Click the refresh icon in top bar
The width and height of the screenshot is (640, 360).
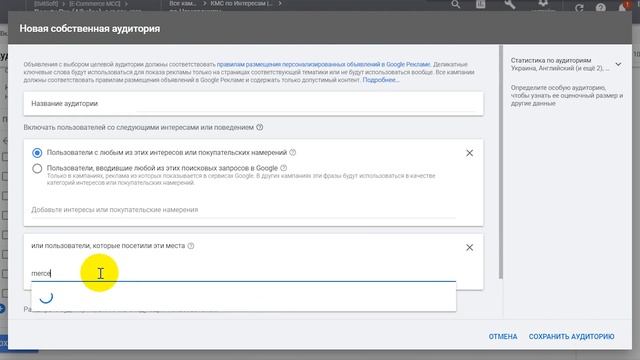pos(579,7)
